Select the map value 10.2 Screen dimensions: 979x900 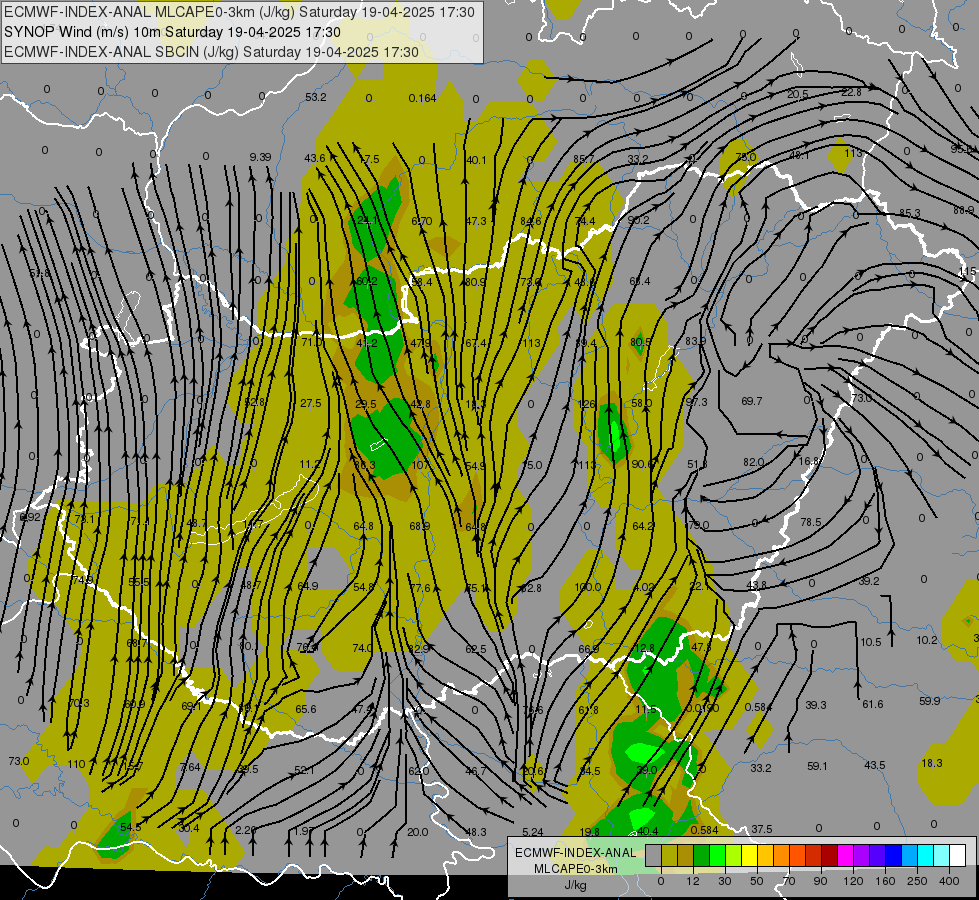point(927,640)
